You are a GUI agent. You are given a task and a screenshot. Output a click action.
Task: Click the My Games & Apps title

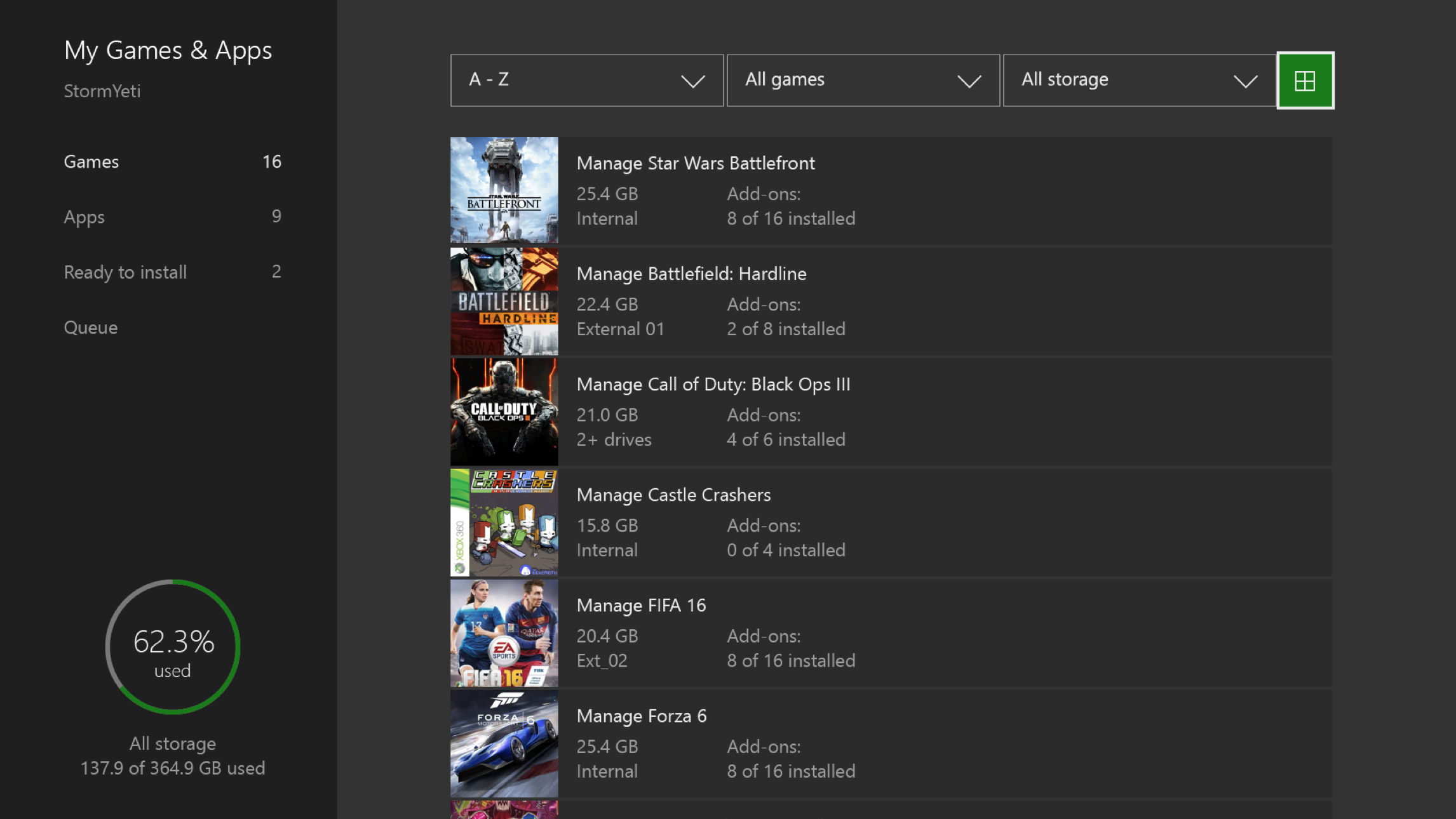click(168, 50)
